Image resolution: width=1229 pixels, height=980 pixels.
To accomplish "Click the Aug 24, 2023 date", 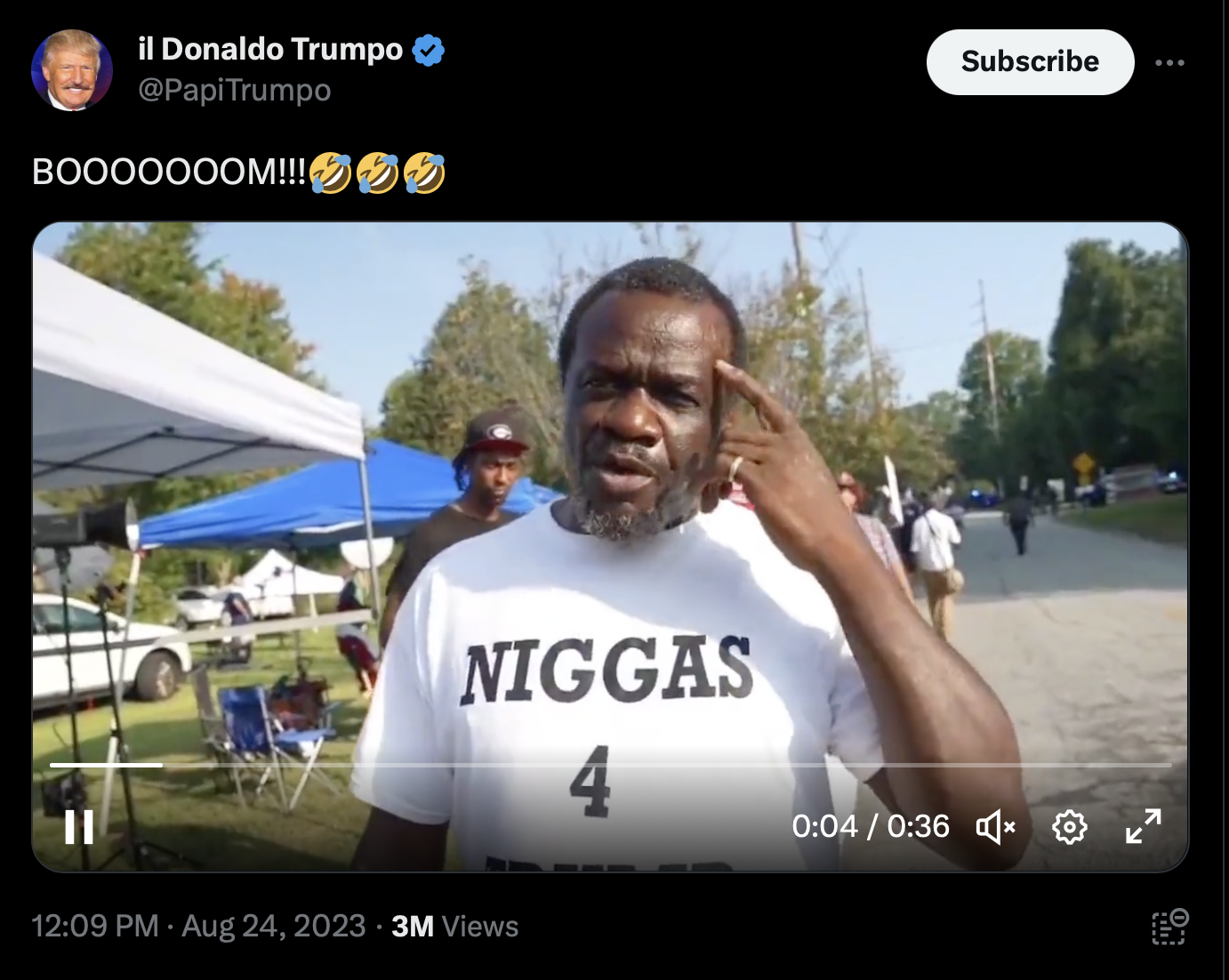I will click(274, 926).
